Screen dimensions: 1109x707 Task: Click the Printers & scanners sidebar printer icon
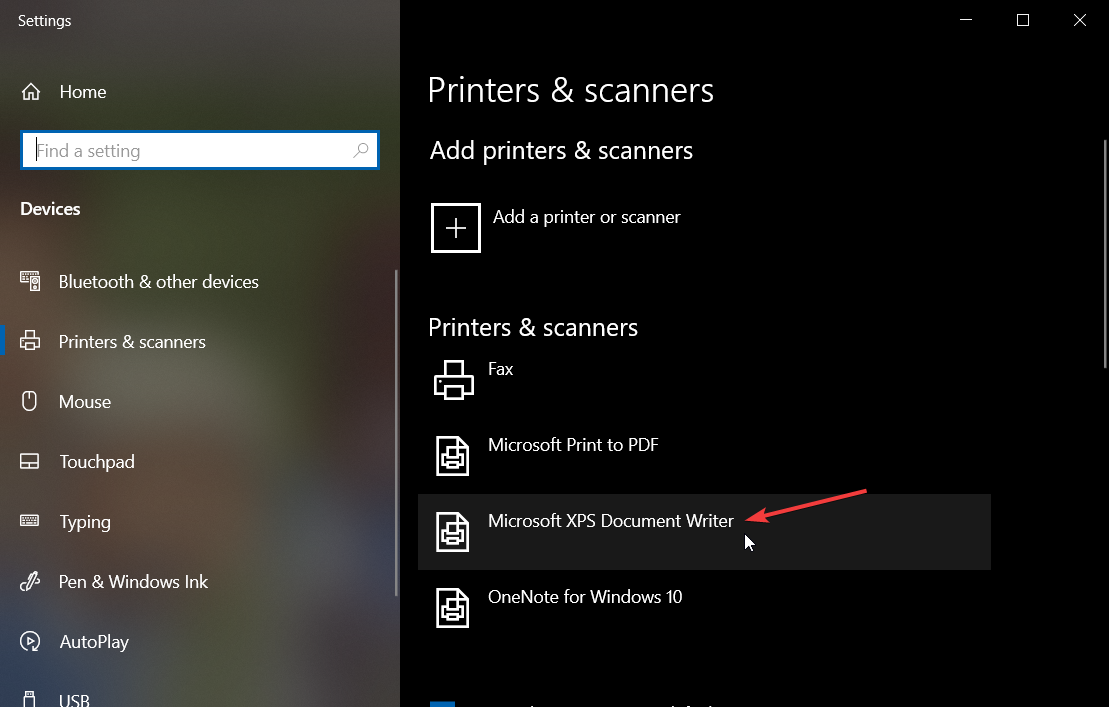click(30, 341)
